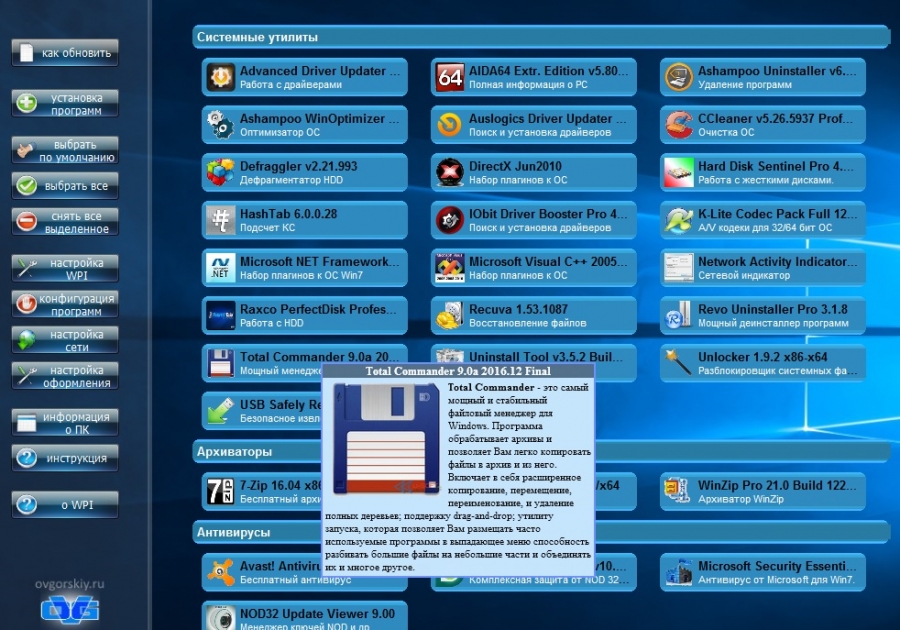Select 'Unlocker 1.9.2 x86-x64' title text
Viewport: 900px width, 630px height.
click(763, 357)
